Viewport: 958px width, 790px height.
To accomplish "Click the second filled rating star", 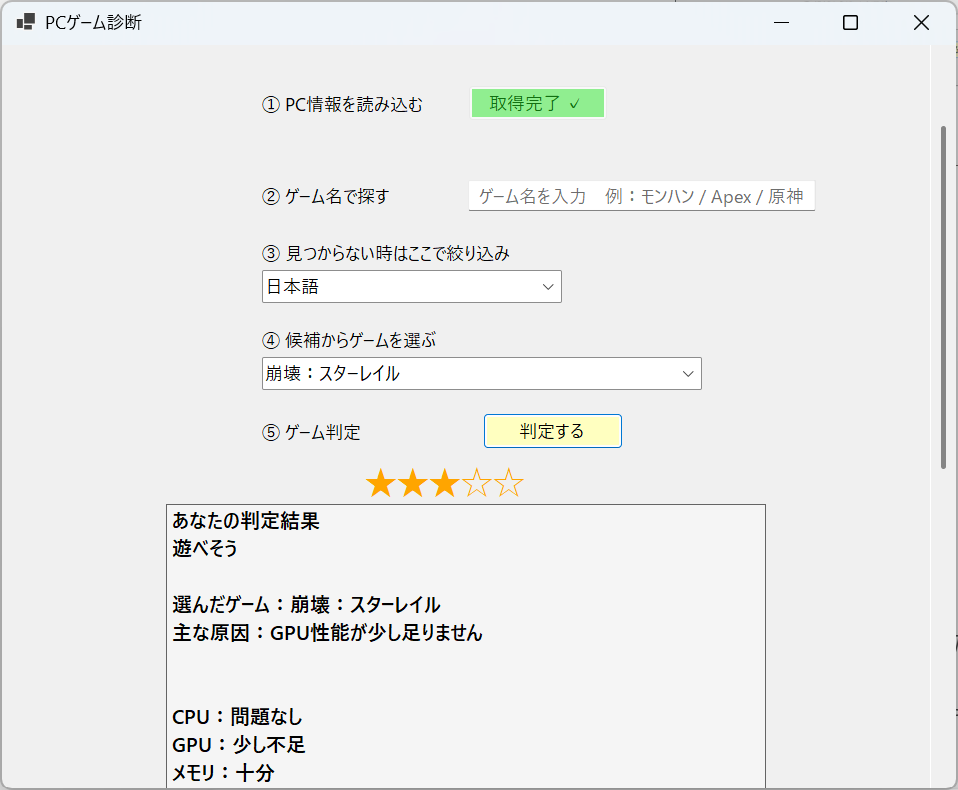I will tap(412, 483).
